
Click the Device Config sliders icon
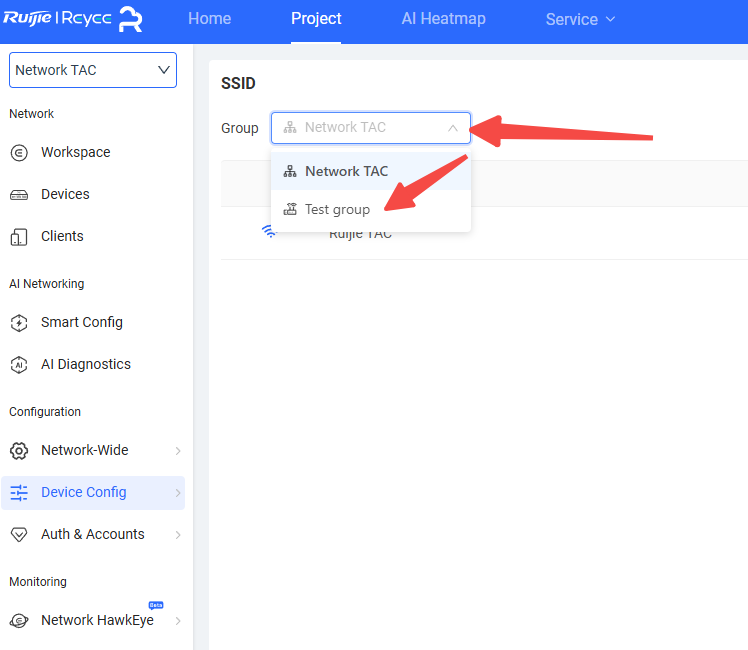pyautogui.click(x=19, y=493)
